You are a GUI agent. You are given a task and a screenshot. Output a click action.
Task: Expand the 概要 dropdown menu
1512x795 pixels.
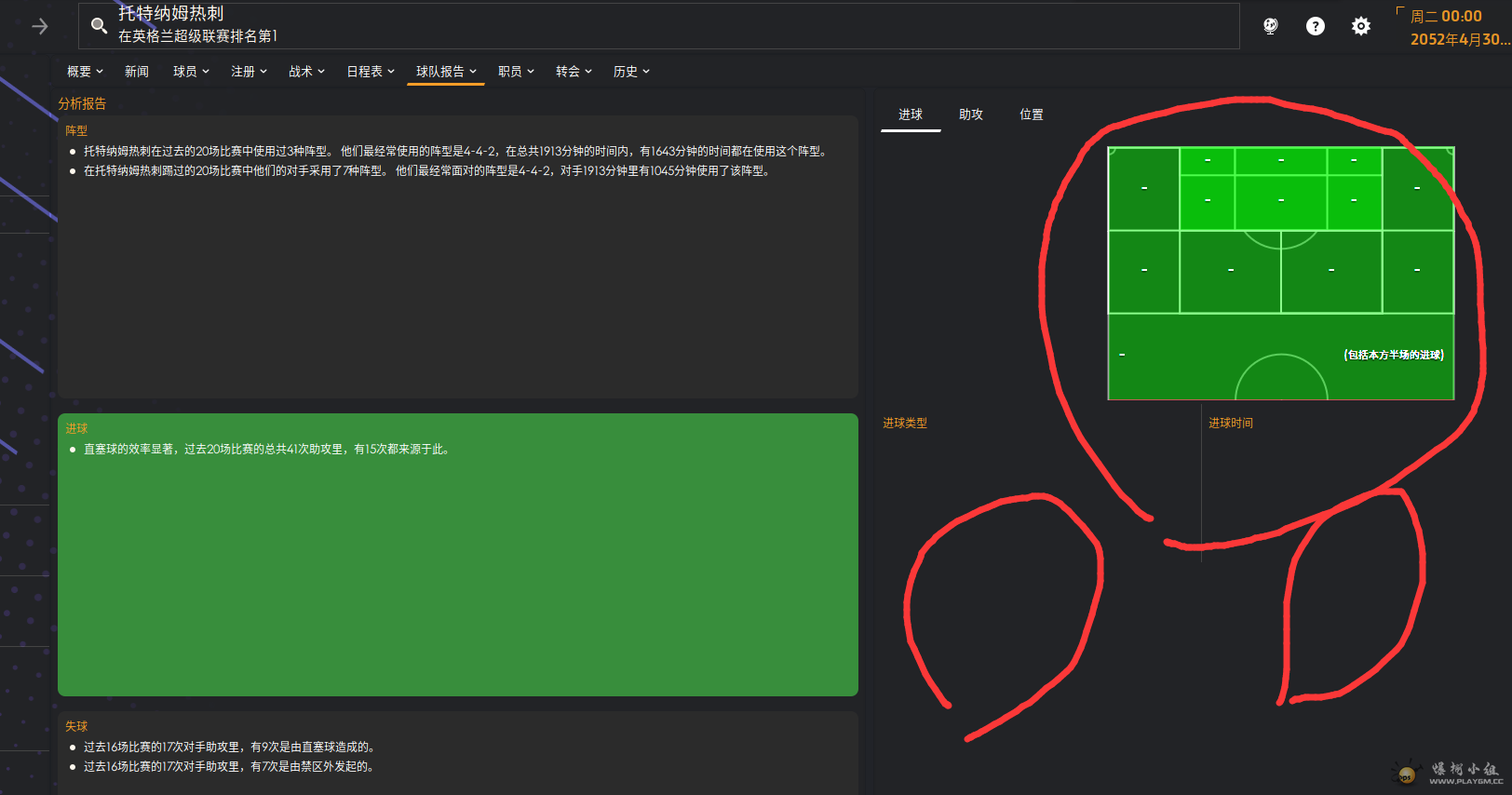(85, 72)
